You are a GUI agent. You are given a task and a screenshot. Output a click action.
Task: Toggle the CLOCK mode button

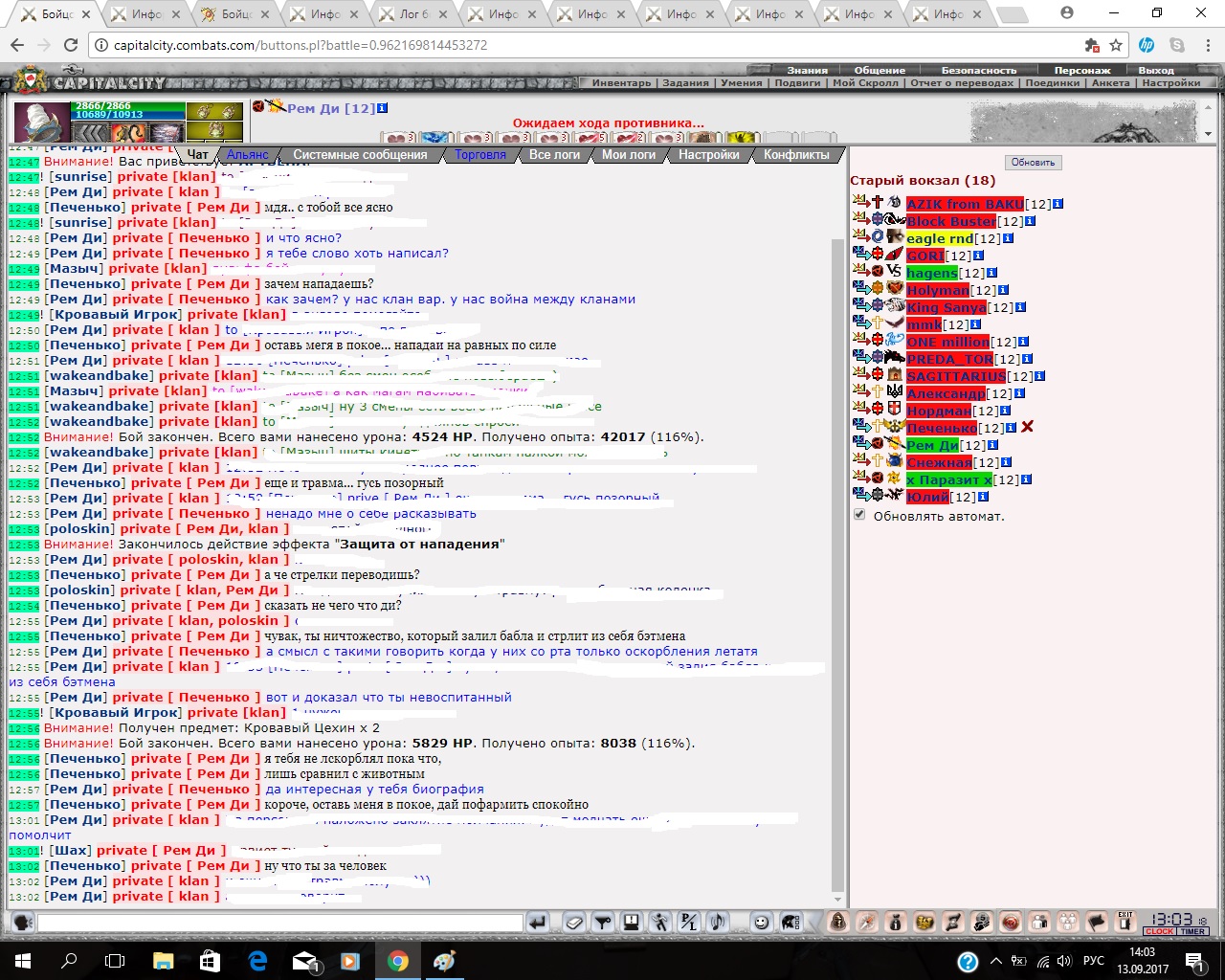[1159, 931]
